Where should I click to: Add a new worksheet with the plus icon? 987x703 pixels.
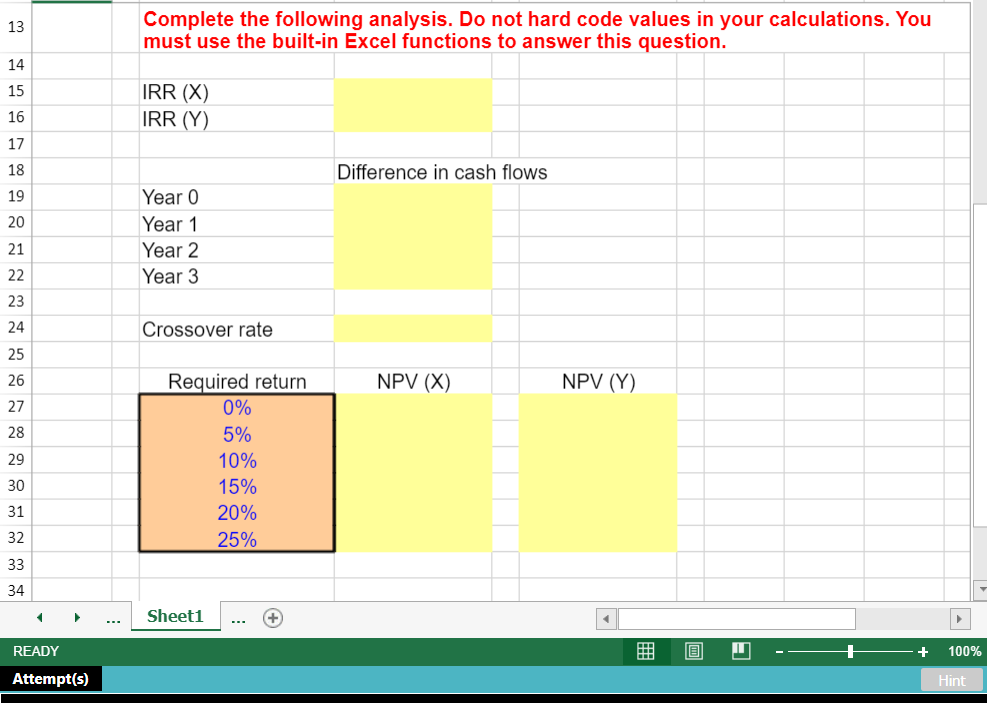click(x=272, y=617)
